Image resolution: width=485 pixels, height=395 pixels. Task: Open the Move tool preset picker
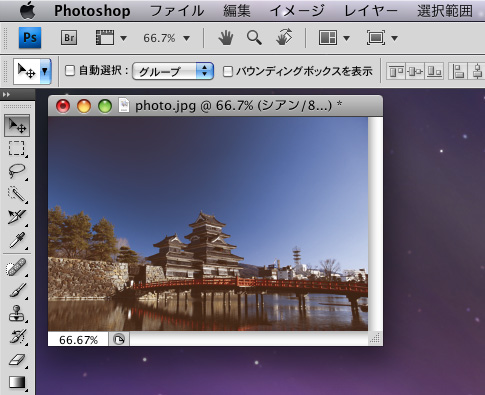[x=45, y=71]
